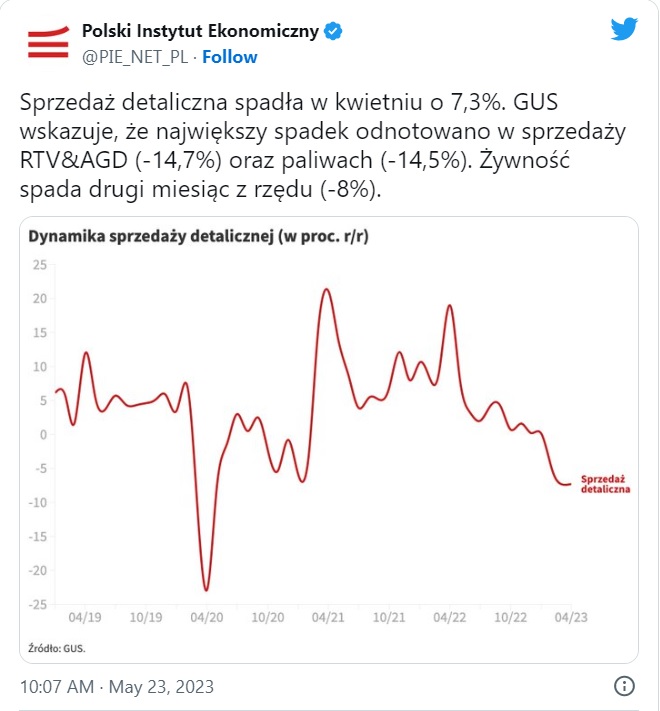Viewport: 660px width, 711px height.
Task: Click the red Sprzedaż detaliczna series label
Action: click(605, 485)
